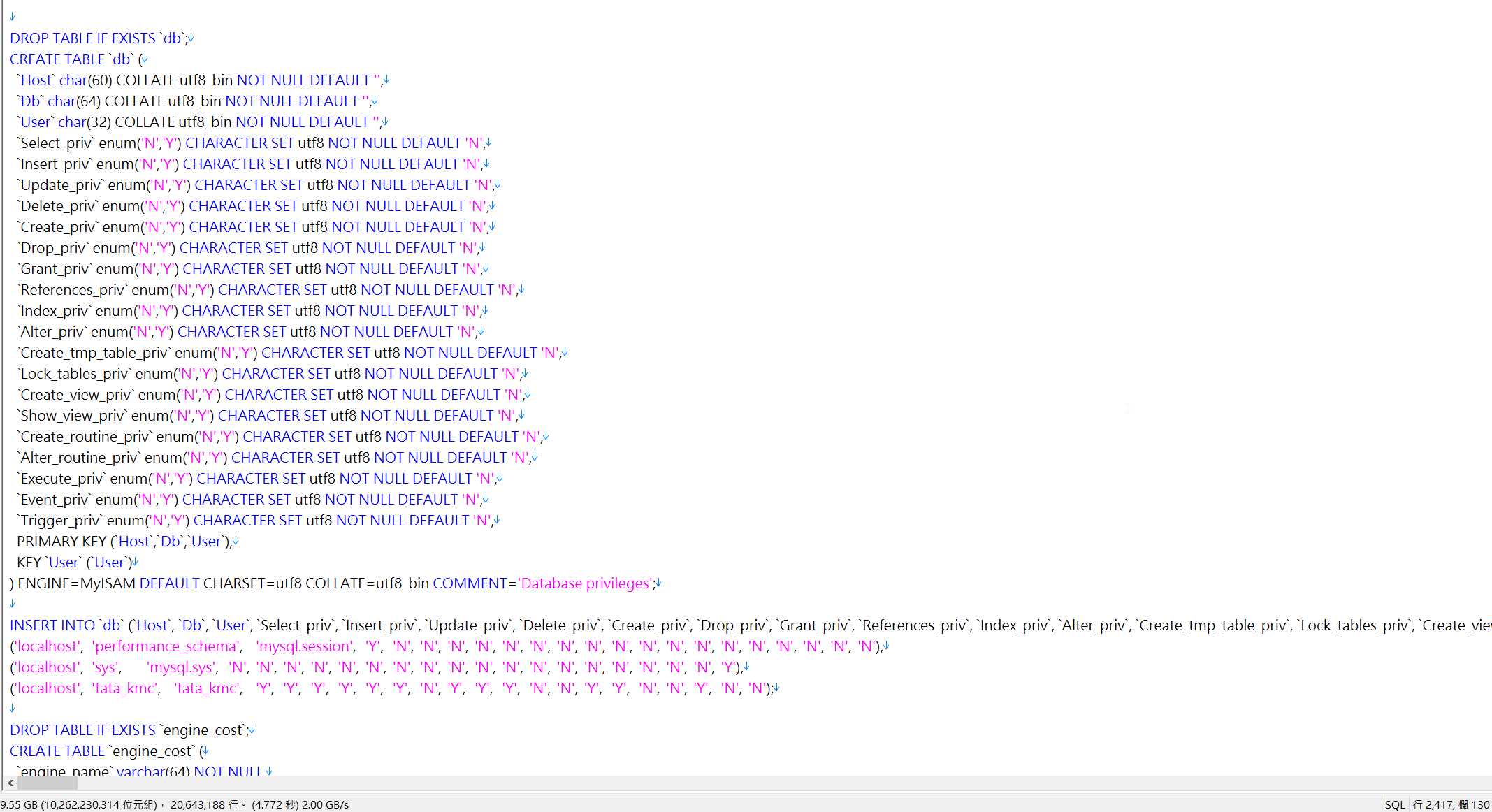Click the '`Select_priv` enum' definition line
The width and height of the screenshot is (1492, 812).
[251, 143]
